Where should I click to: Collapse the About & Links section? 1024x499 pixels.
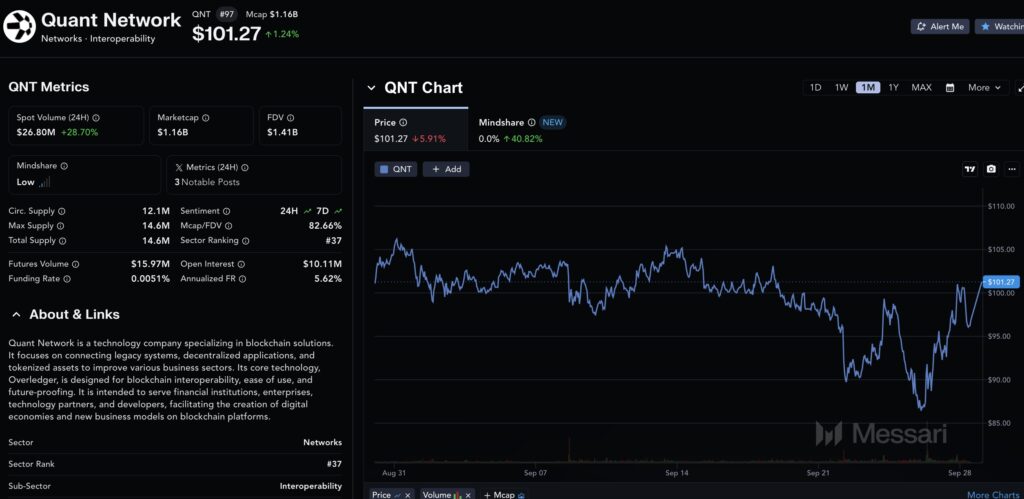pos(15,315)
